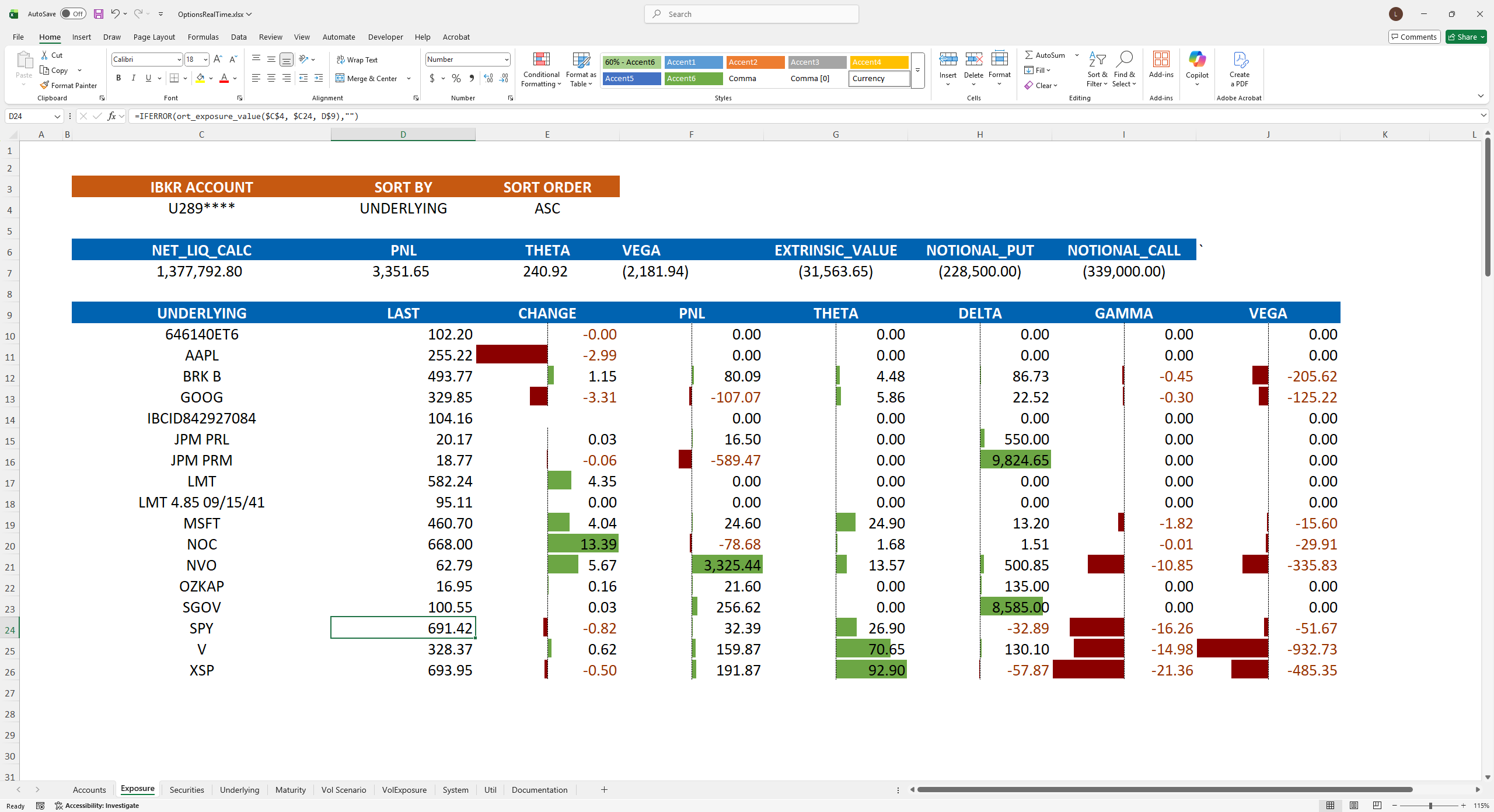Toggle the AutoSave switch
This screenshot has width=1494, height=812.
[72, 13]
